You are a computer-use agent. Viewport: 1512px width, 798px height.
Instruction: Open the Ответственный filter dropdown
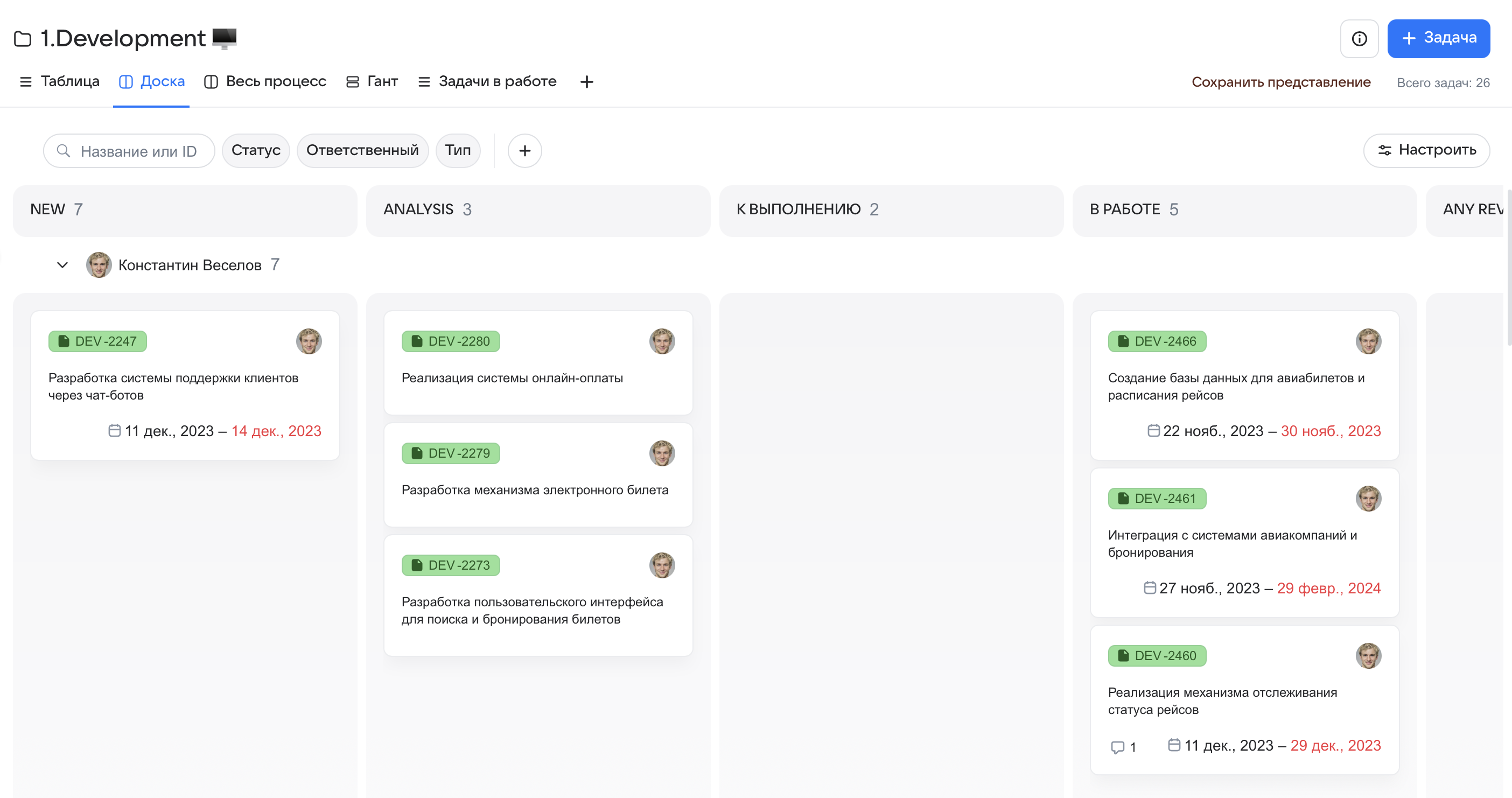(x=362, y=150)
